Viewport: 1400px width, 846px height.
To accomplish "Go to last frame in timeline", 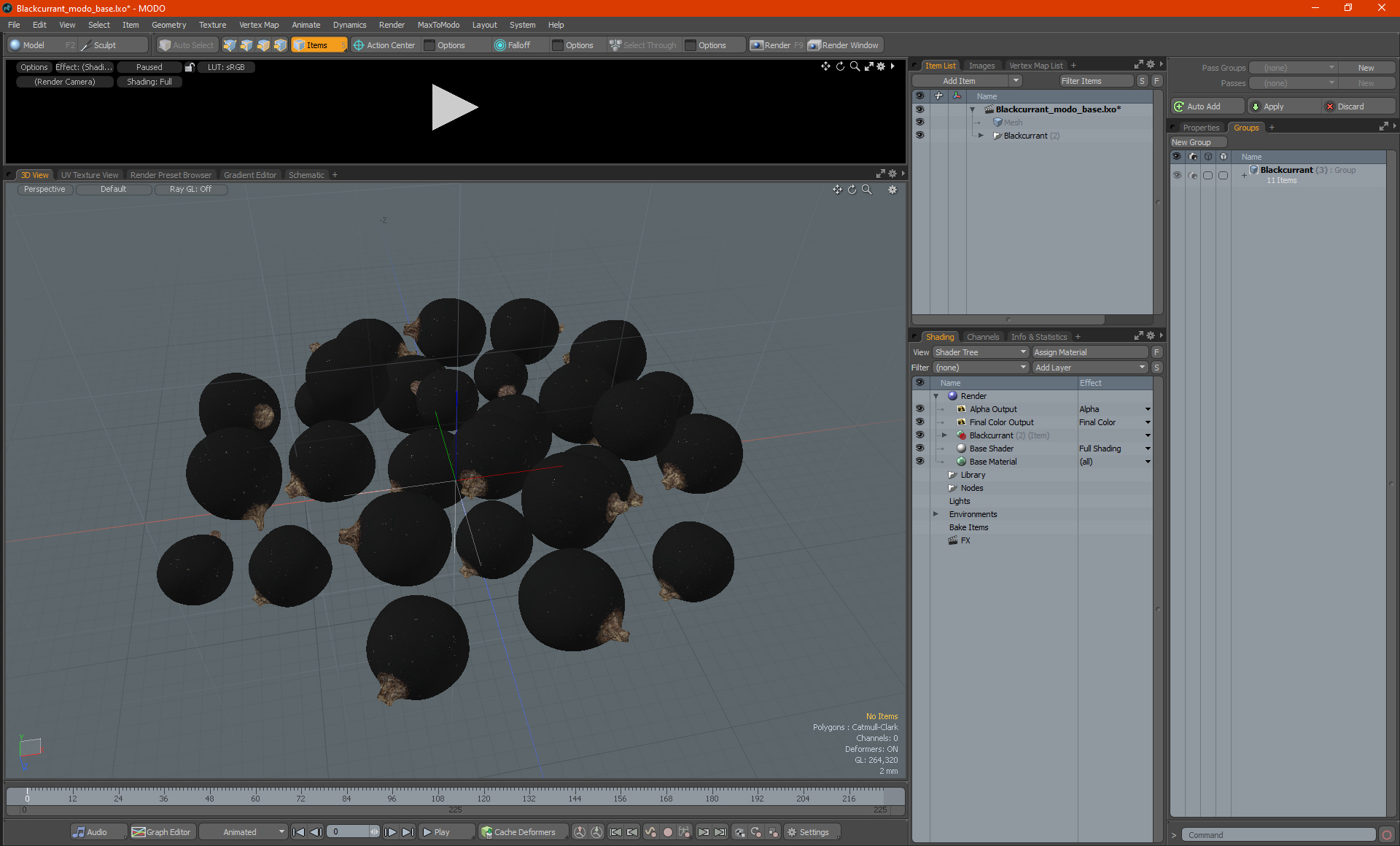I will 408,832.
